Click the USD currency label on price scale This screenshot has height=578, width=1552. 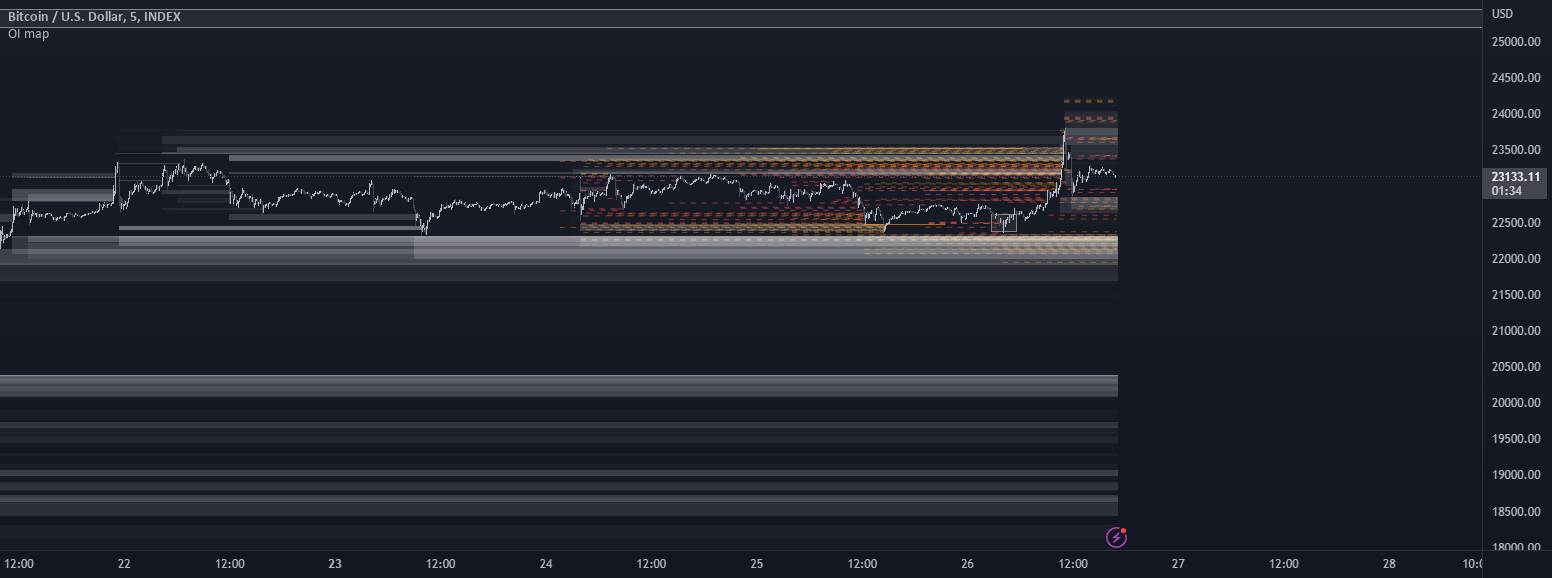click(x=1500, y=14)
